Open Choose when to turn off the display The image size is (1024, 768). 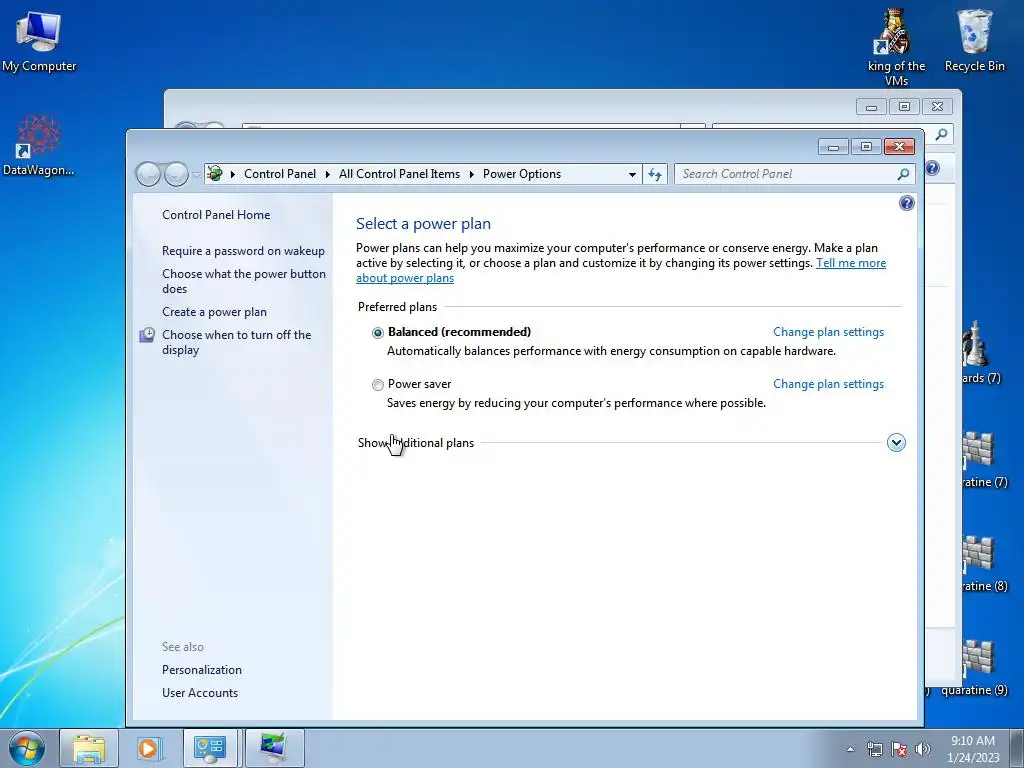(x=236, y=342)
